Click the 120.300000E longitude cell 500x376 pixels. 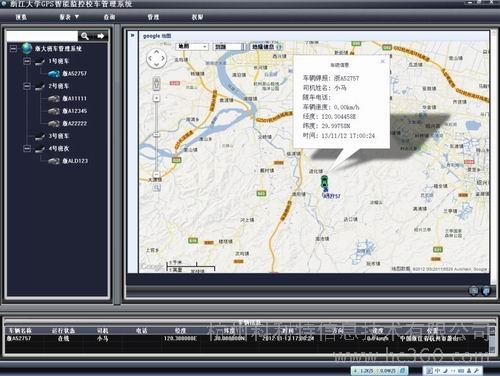click(180, 338)
